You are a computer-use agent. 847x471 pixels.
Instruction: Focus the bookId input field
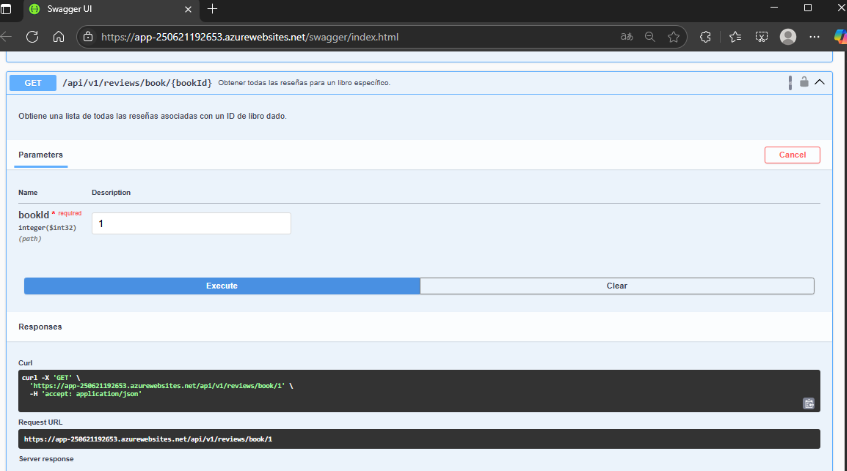[x=191, y=224]
